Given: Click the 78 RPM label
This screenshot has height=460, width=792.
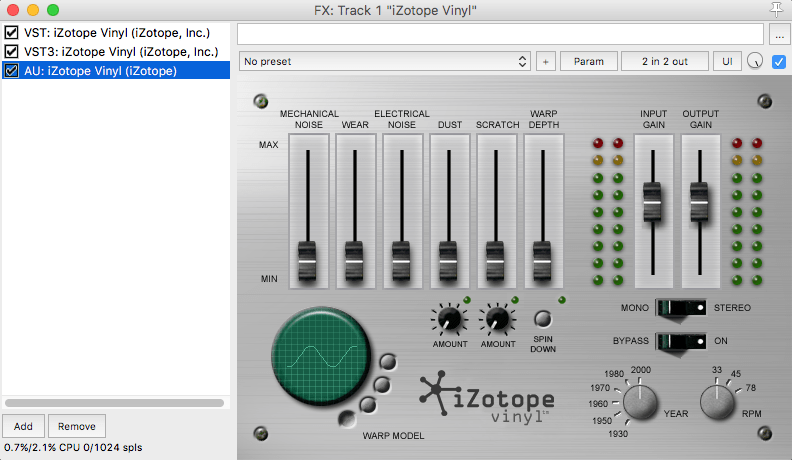Looking at the screenshot, I should (751, 388).
